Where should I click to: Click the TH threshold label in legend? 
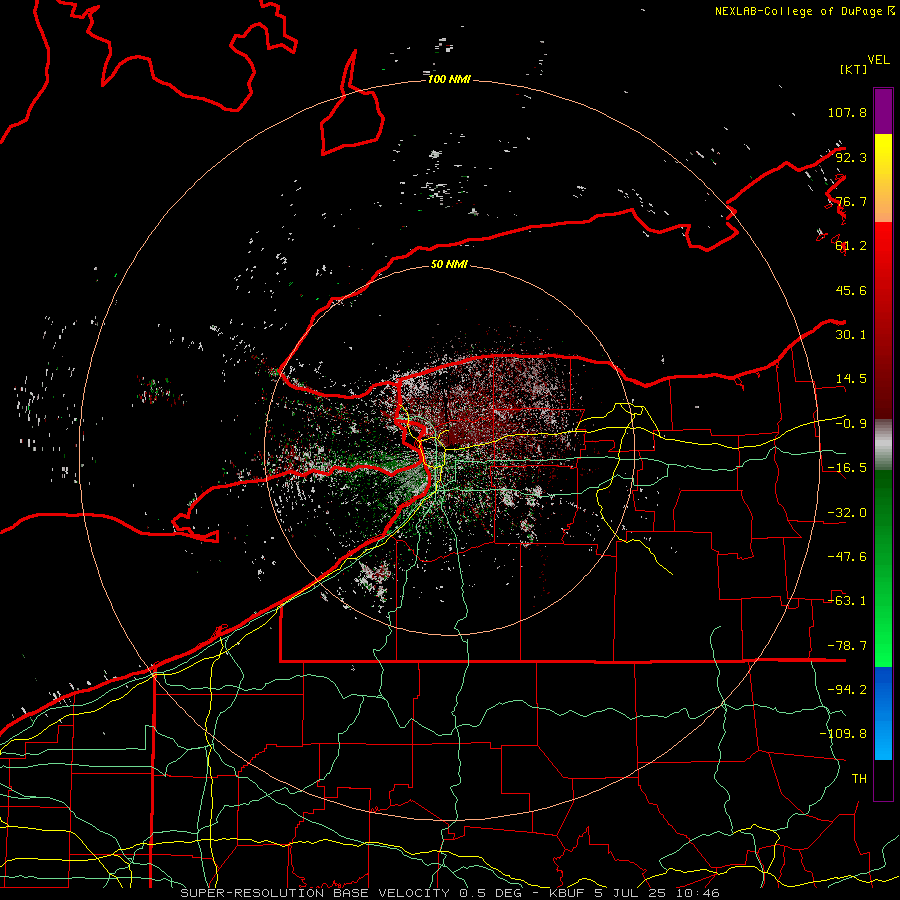point(859,778)
